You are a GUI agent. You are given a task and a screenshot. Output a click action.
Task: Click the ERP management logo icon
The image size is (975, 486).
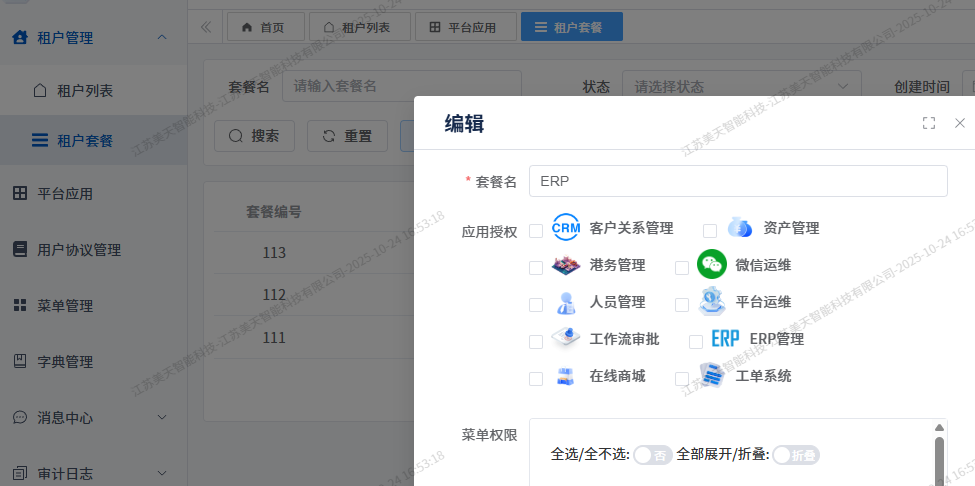pos(725,339)
